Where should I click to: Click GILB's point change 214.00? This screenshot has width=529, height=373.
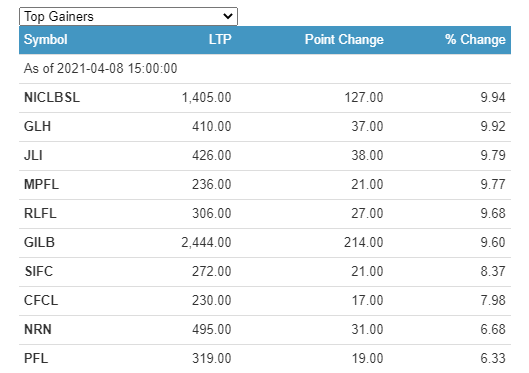coord(364,242)
